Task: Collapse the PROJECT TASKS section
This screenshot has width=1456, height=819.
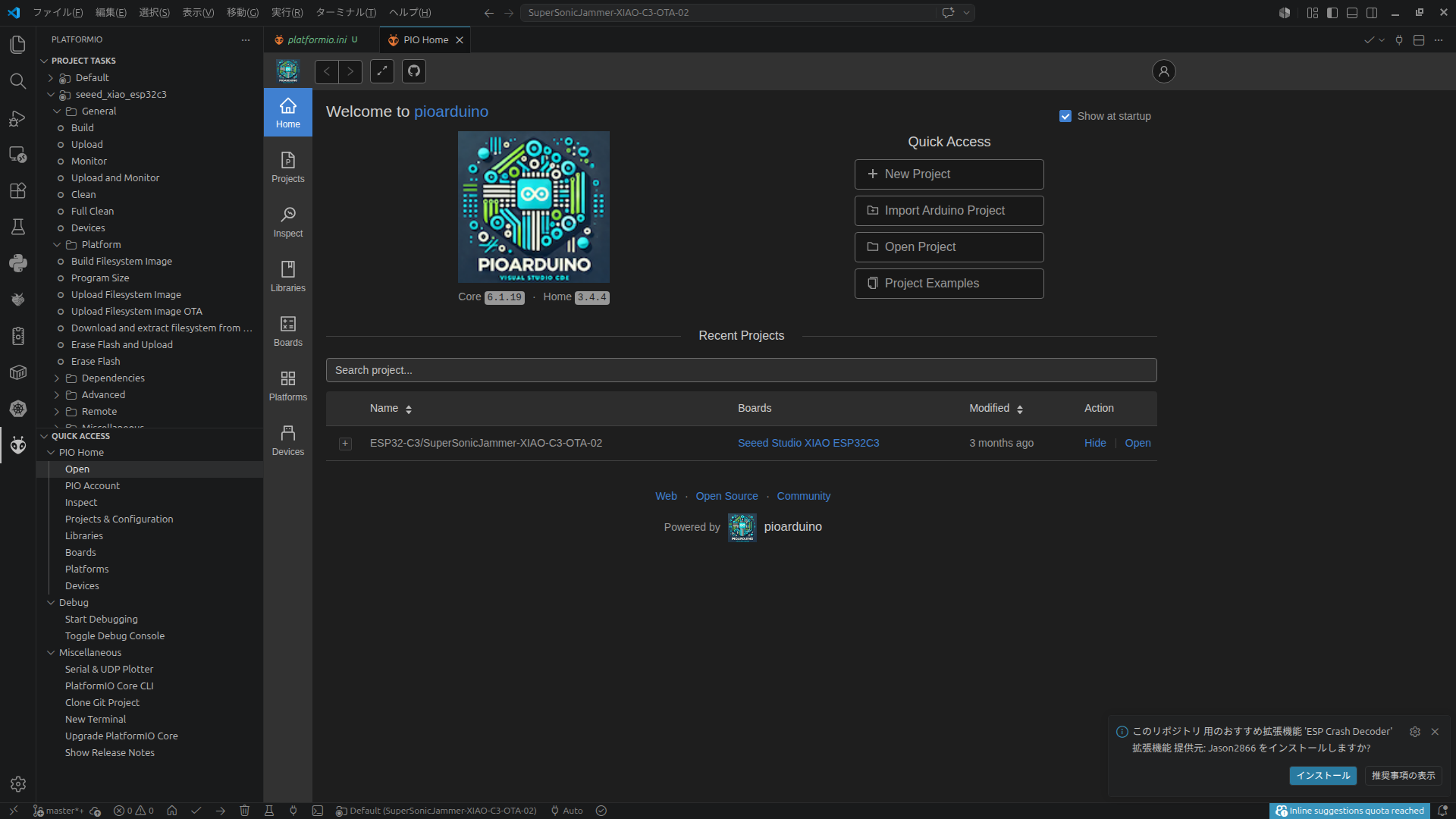Action: tap(83, 61)
